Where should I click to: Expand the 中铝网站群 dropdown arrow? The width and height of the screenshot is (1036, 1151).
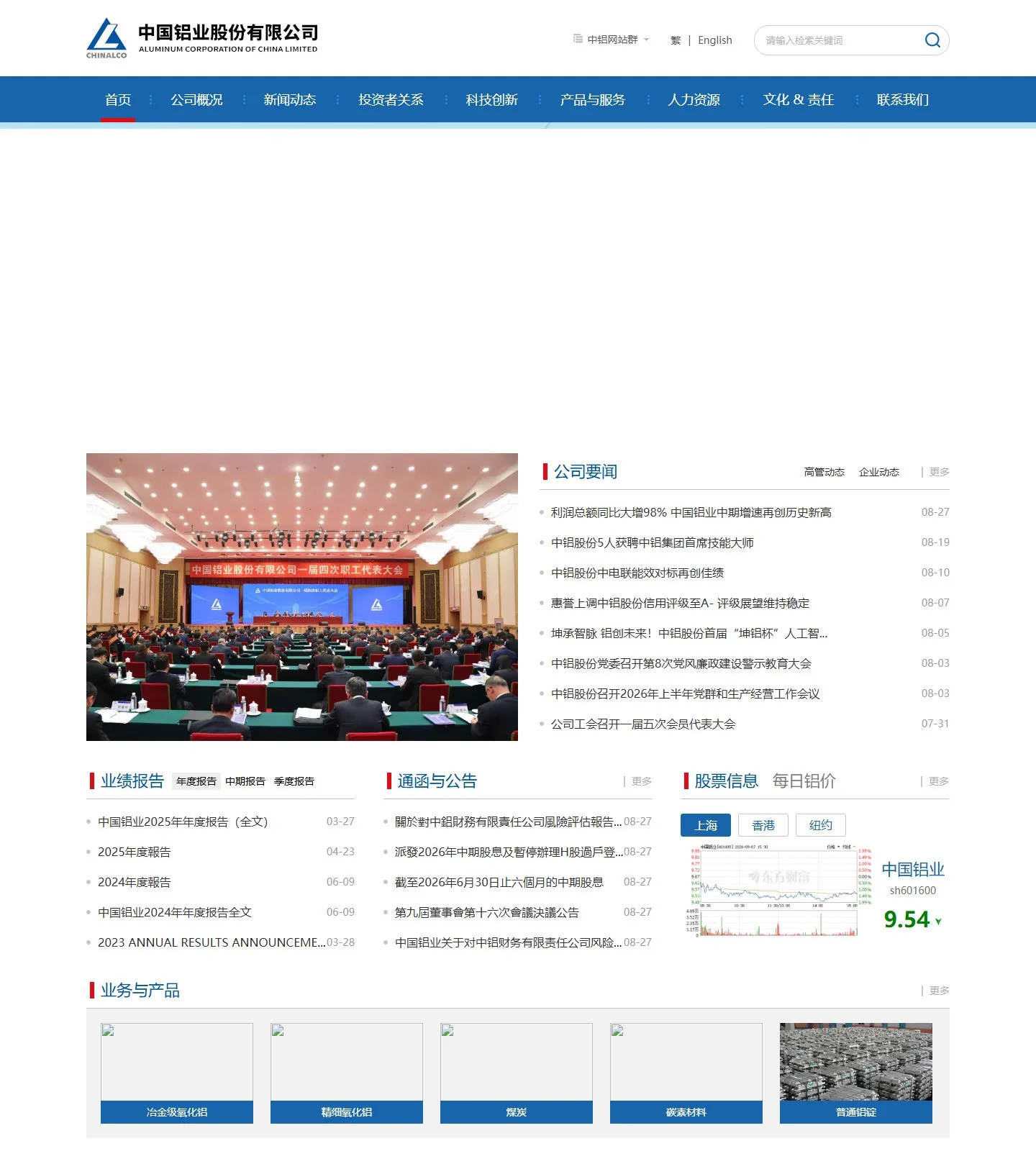[646, 40]
